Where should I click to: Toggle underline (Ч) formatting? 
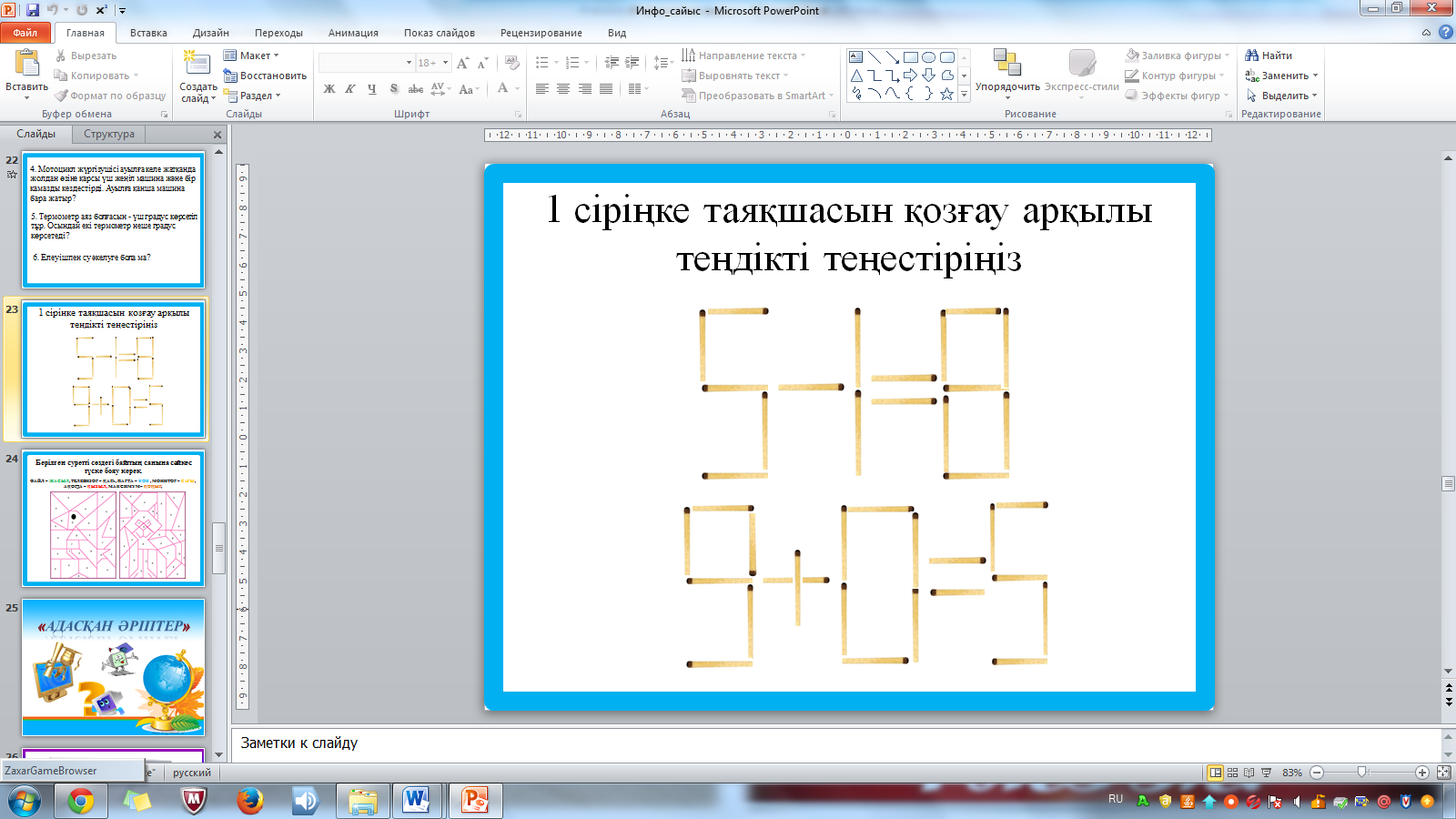pyautogui.click(x=372, y=88)
